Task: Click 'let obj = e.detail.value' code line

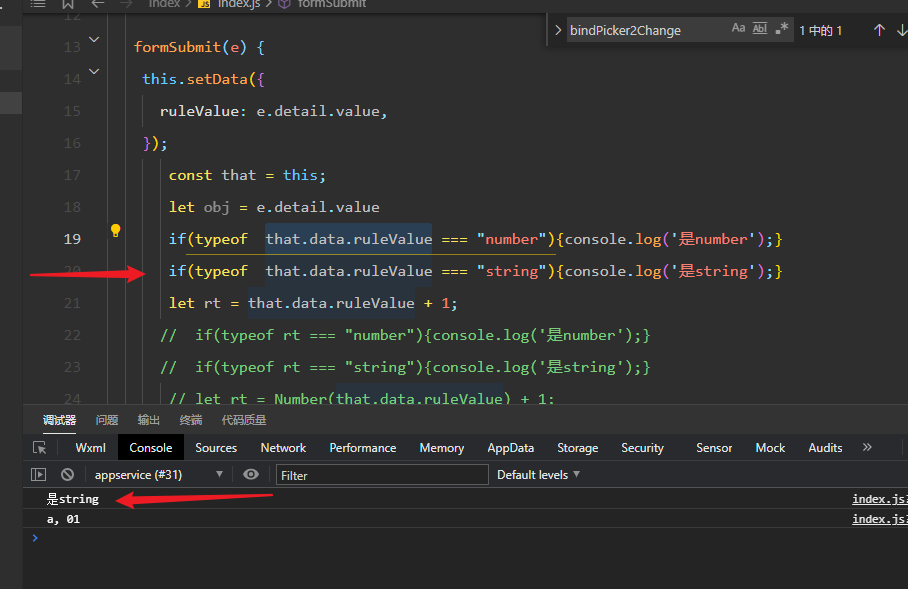Action: tap(274, 207)
